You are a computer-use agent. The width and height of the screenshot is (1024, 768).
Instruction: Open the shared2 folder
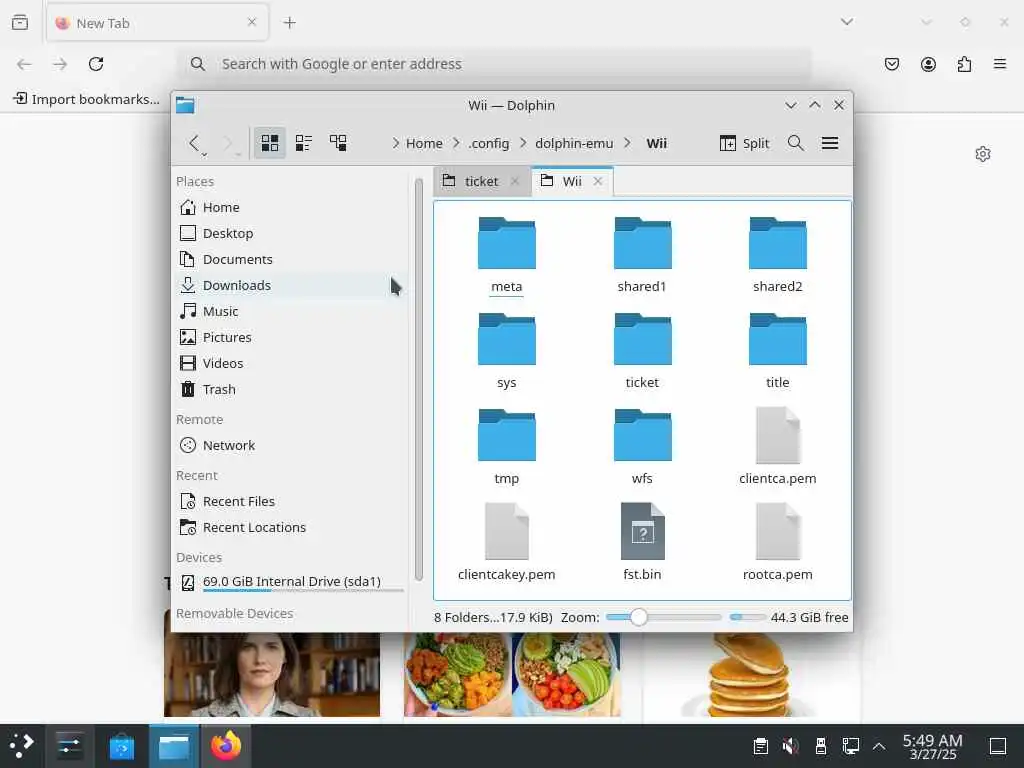tap(777, 255)
